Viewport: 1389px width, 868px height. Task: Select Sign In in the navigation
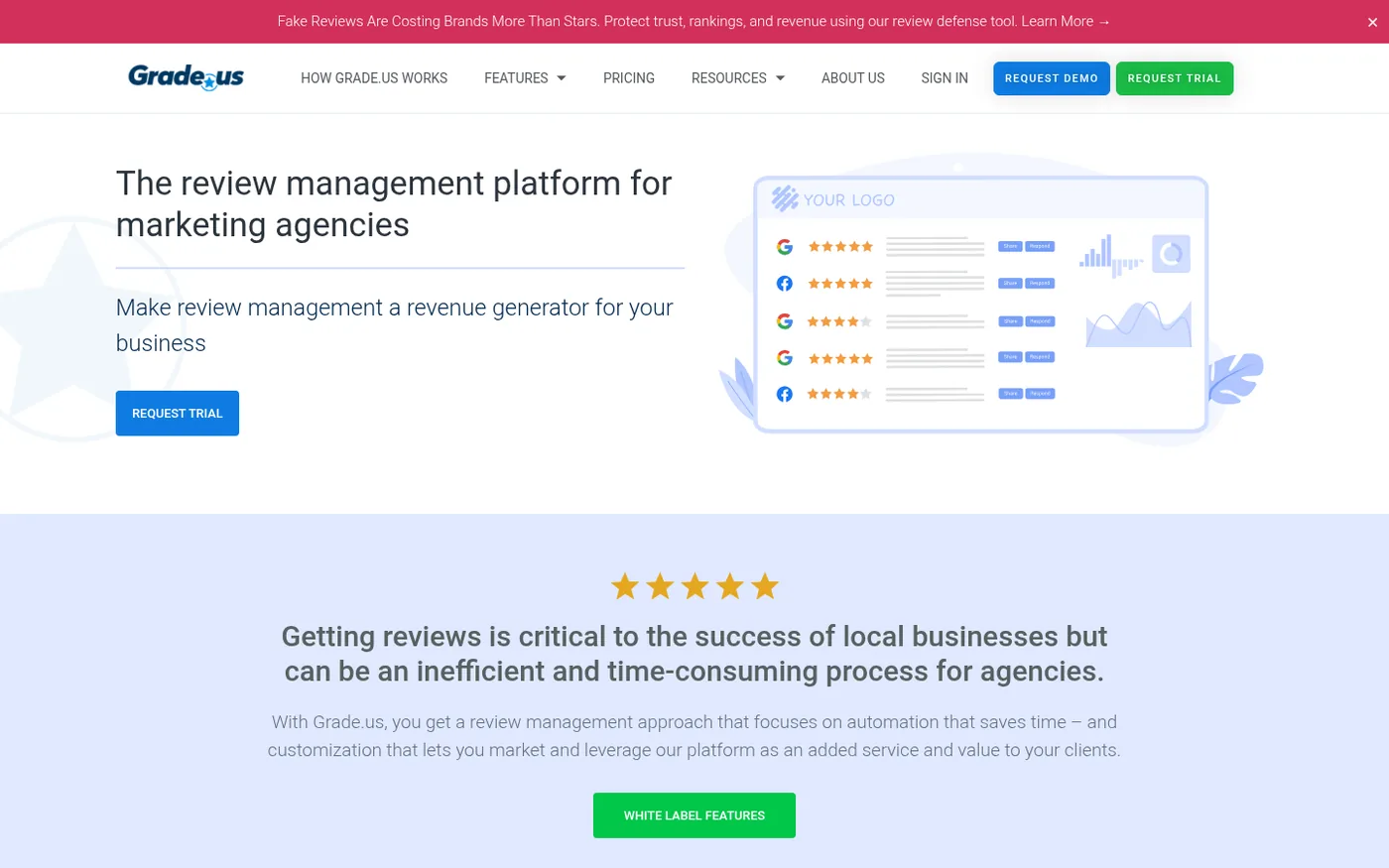(945, 78)
